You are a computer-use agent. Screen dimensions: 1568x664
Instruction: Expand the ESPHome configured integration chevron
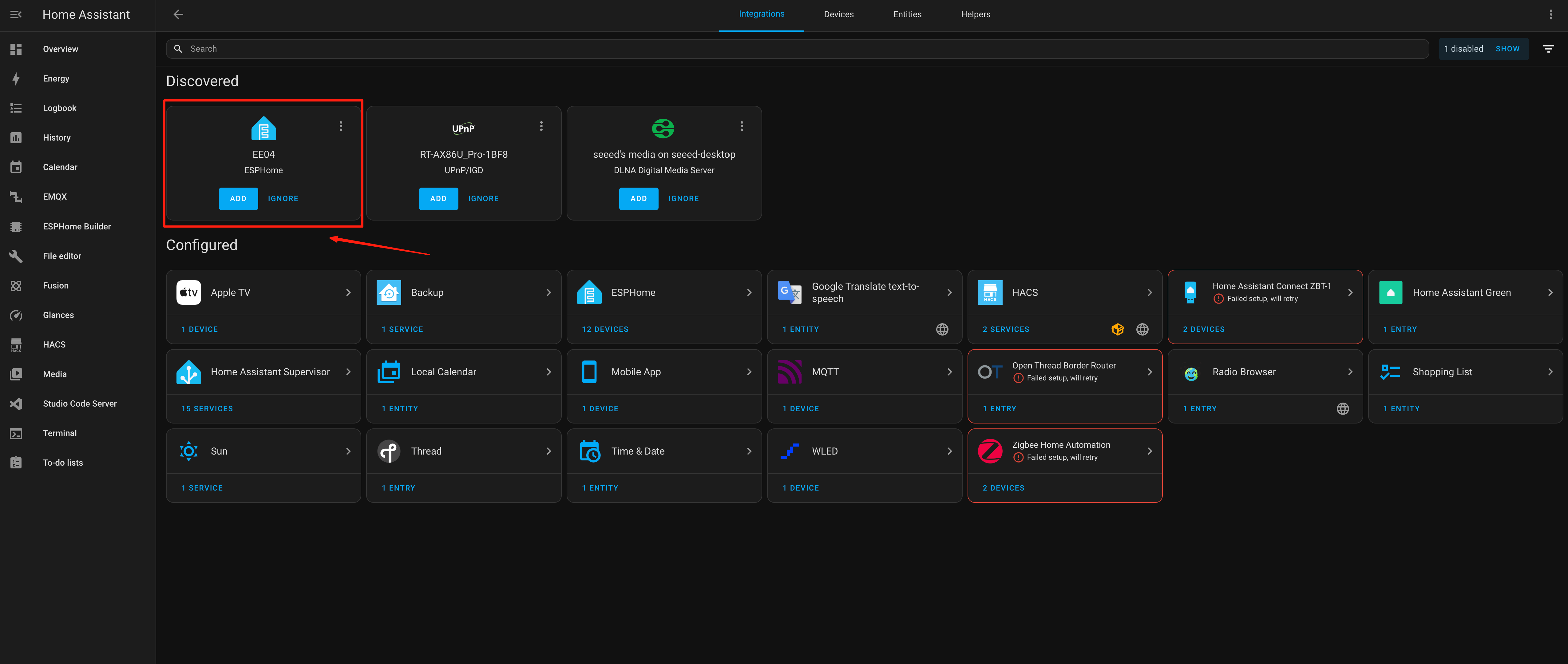(749, 293)
